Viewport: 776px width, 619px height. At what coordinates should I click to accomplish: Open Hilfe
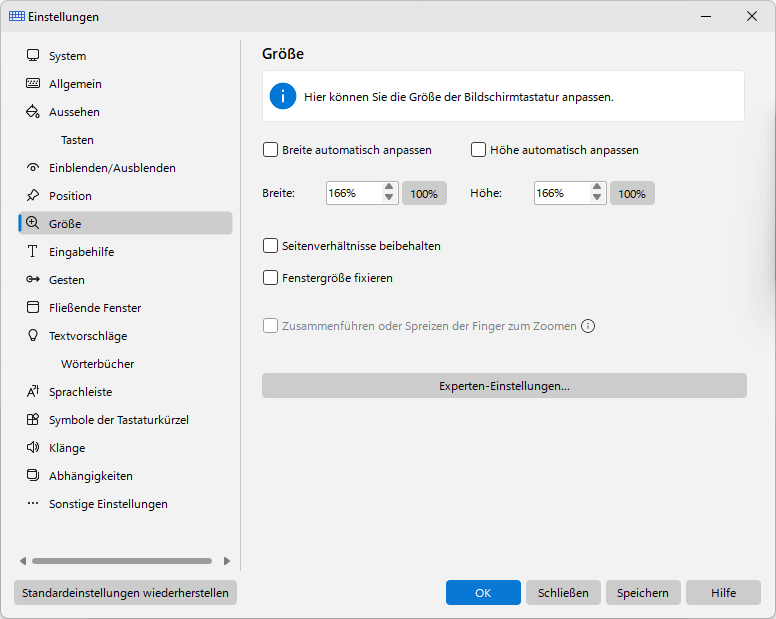(723, 592)
